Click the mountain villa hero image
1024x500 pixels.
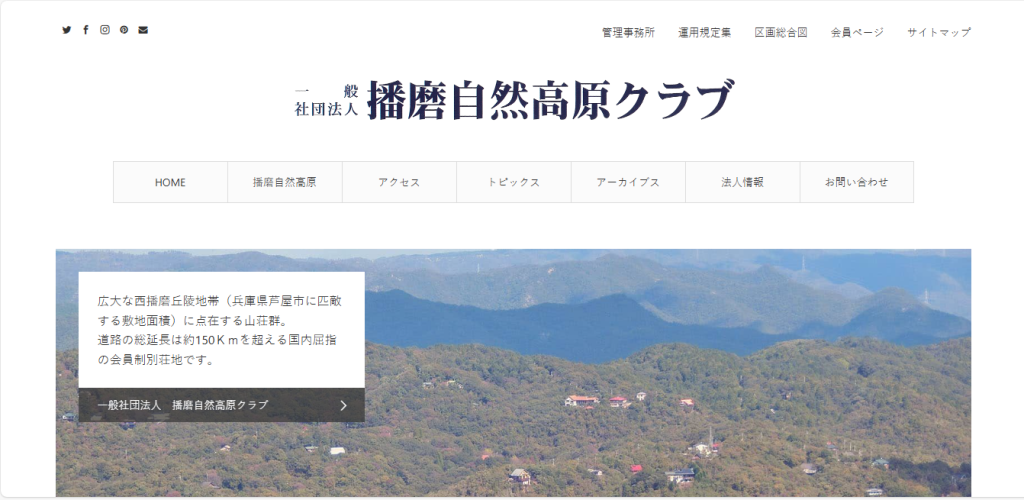pos(660,380)
